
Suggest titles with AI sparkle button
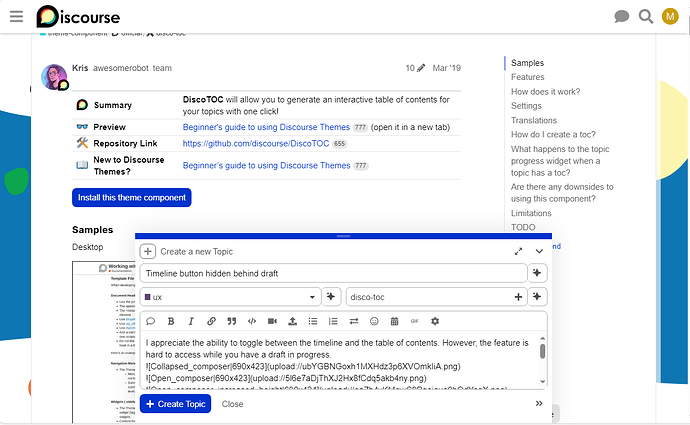pyautogui.click(x=537, y=273)
